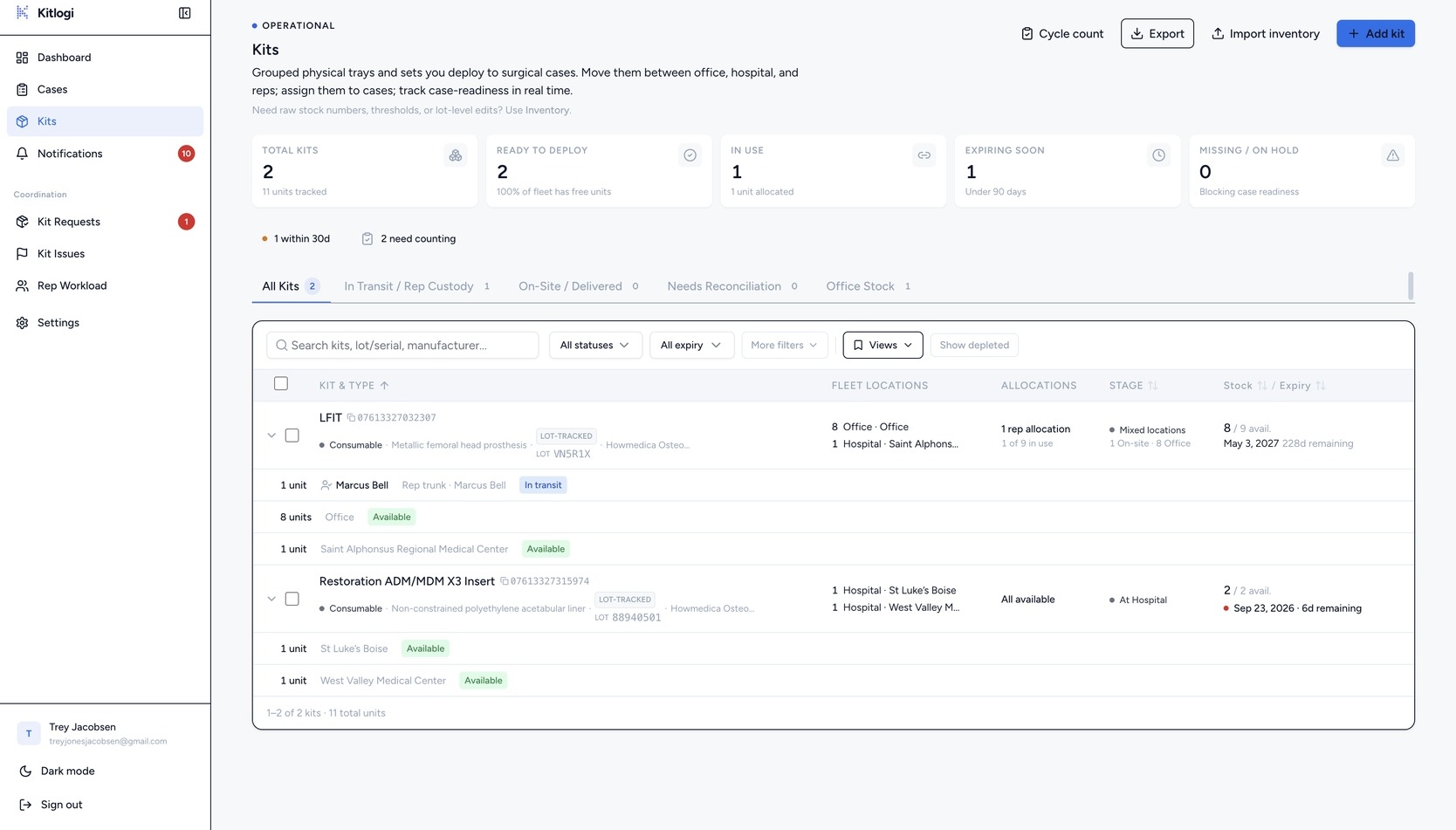Select Kits in the sidebar

(x=105, y=121)
